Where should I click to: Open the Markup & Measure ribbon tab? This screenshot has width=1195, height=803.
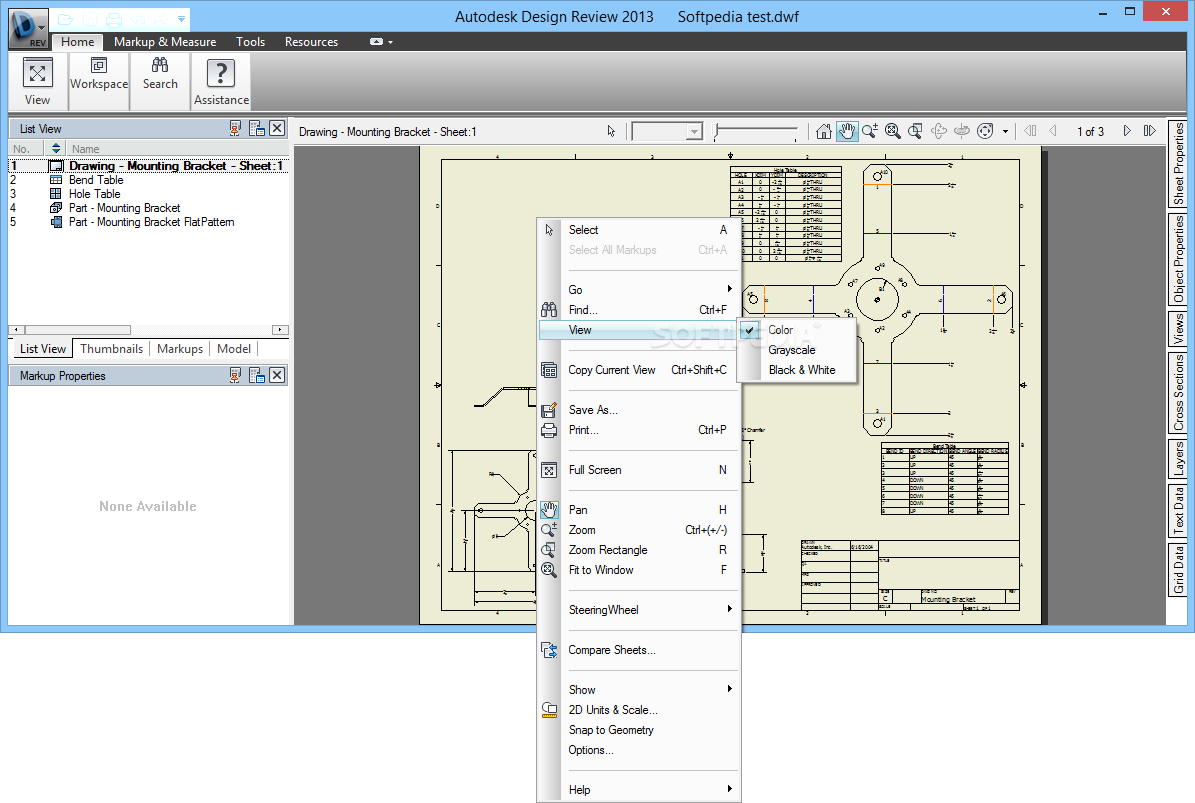165,42
